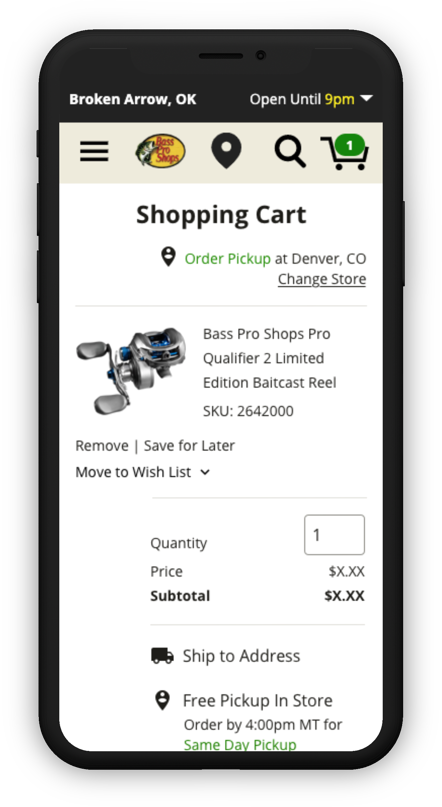Expand the Move to Wish List chevron
The height and width of the screenshot is (807, 442).
pyautogui.click(x=205, y=472)
